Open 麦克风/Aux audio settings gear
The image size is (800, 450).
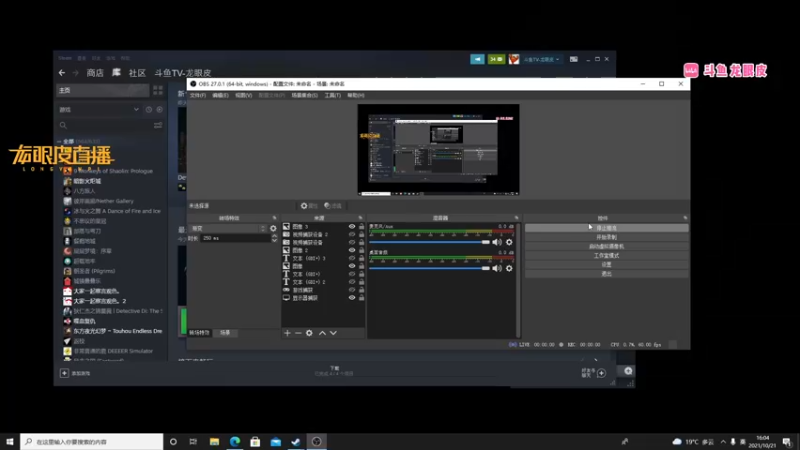(x=509, y=242)
